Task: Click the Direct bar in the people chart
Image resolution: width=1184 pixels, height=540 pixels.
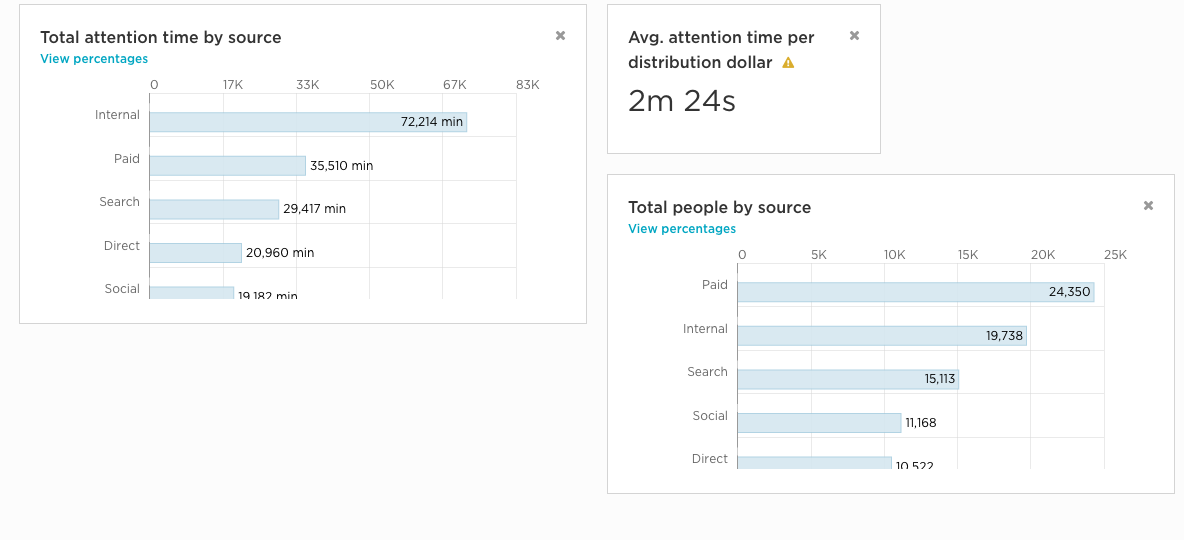Action: point(815,463)
